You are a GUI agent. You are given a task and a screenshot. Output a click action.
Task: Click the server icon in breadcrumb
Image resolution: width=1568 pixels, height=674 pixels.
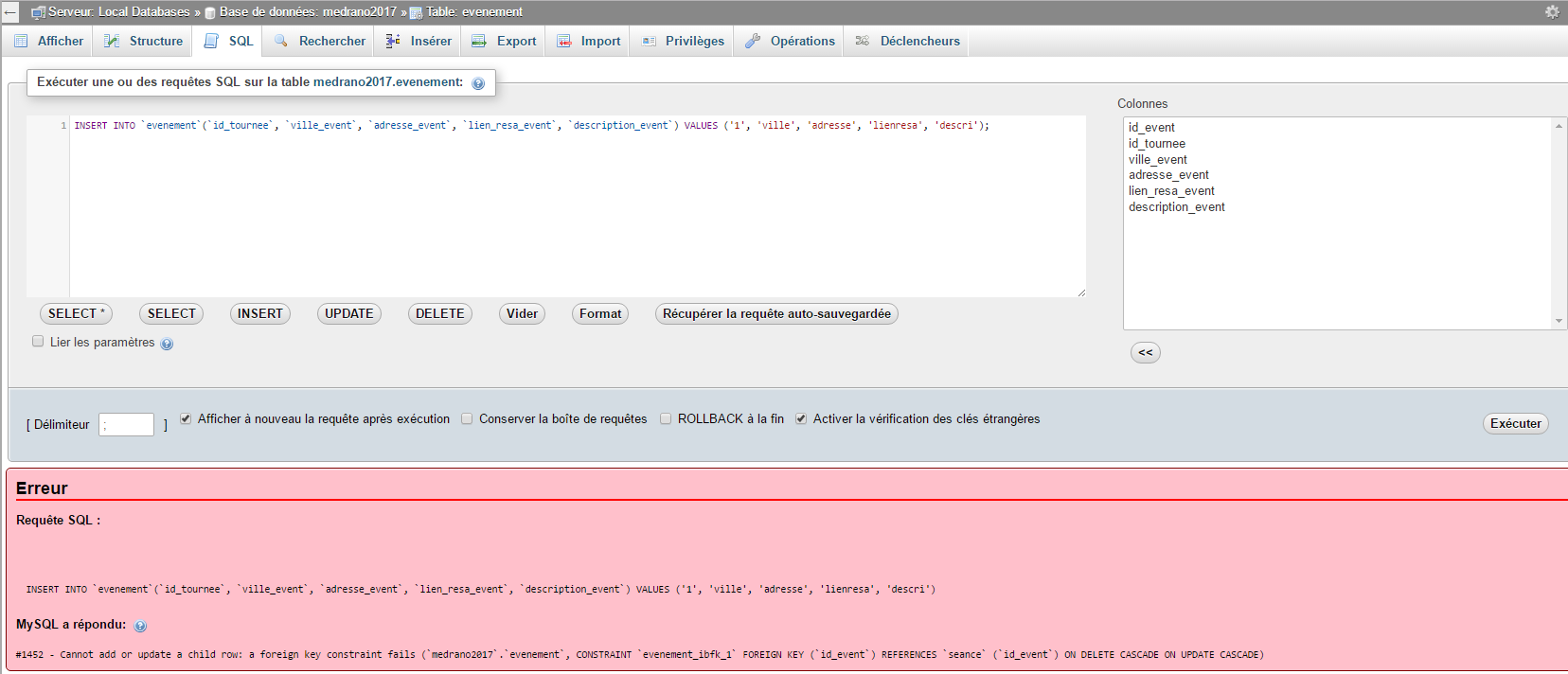(x=38, y=12)
